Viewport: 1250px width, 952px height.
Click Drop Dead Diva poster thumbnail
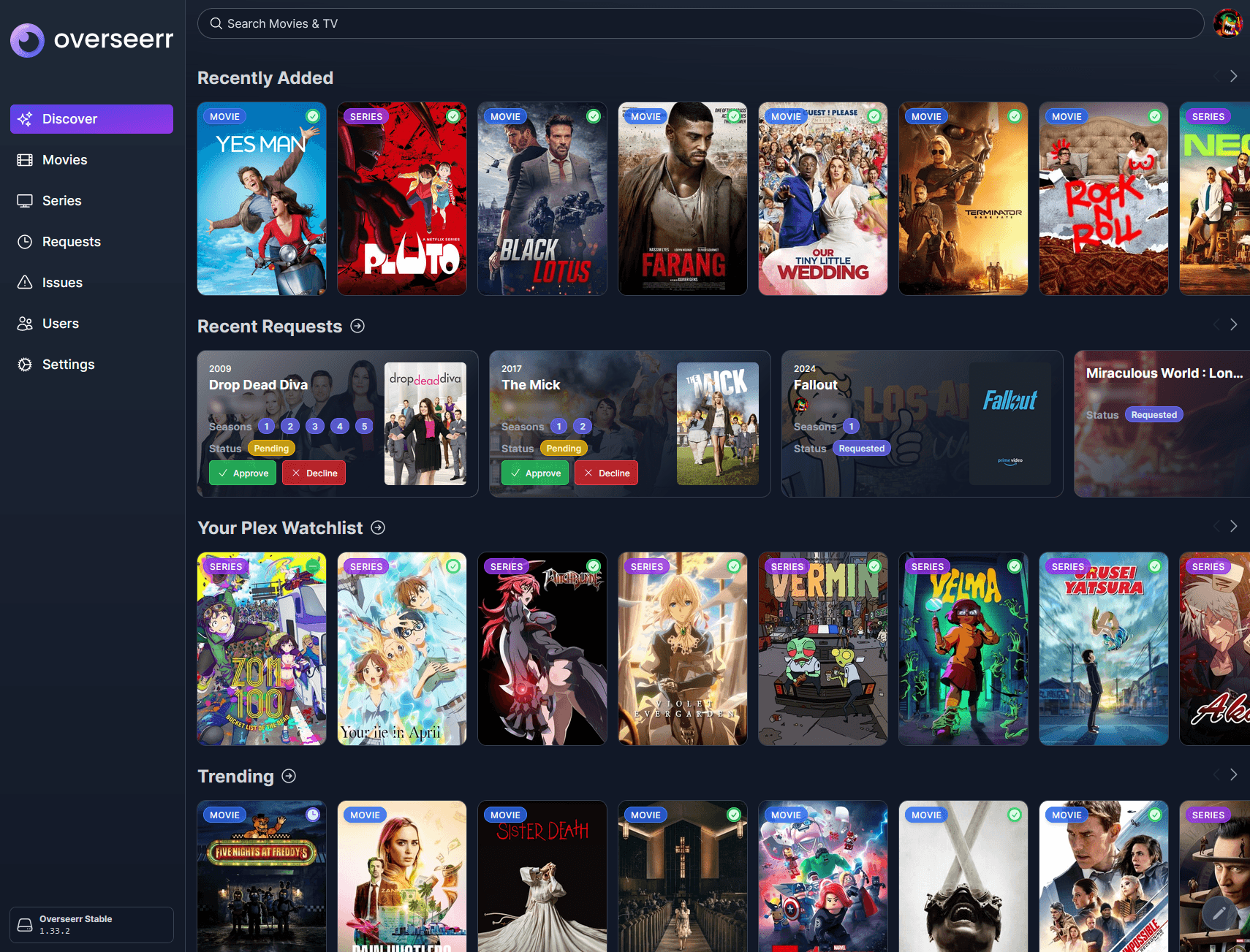[x=425, y=424]
